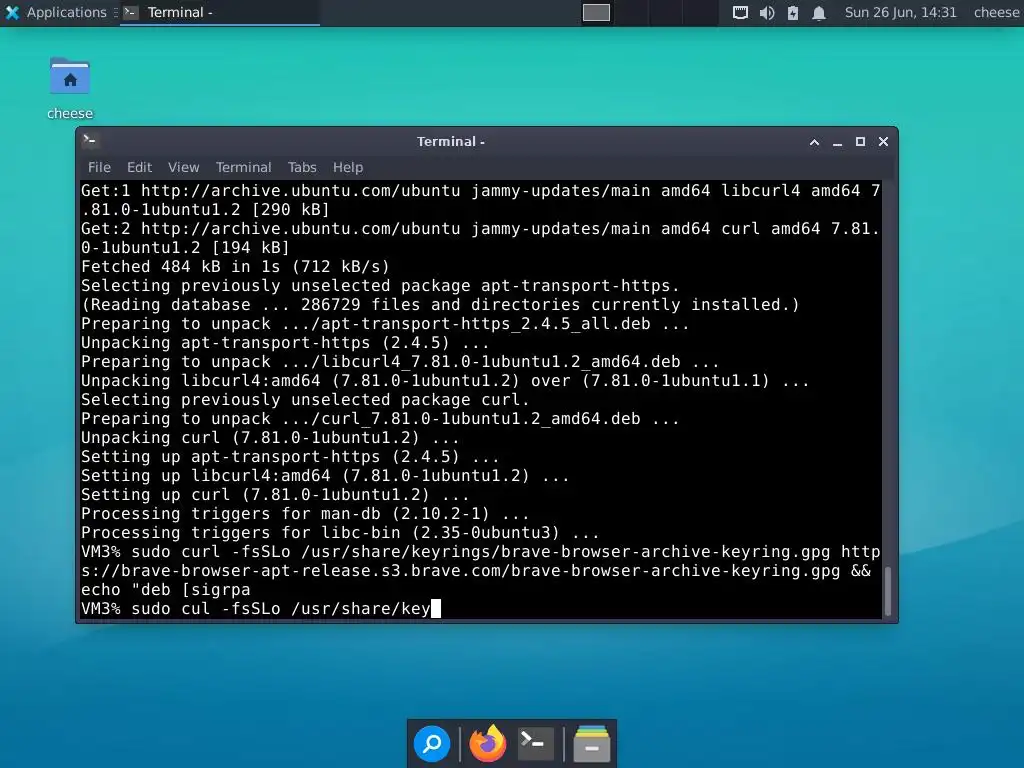Open the Terminal menu in menu bar

pyautogui.click(x=244, y=167)
